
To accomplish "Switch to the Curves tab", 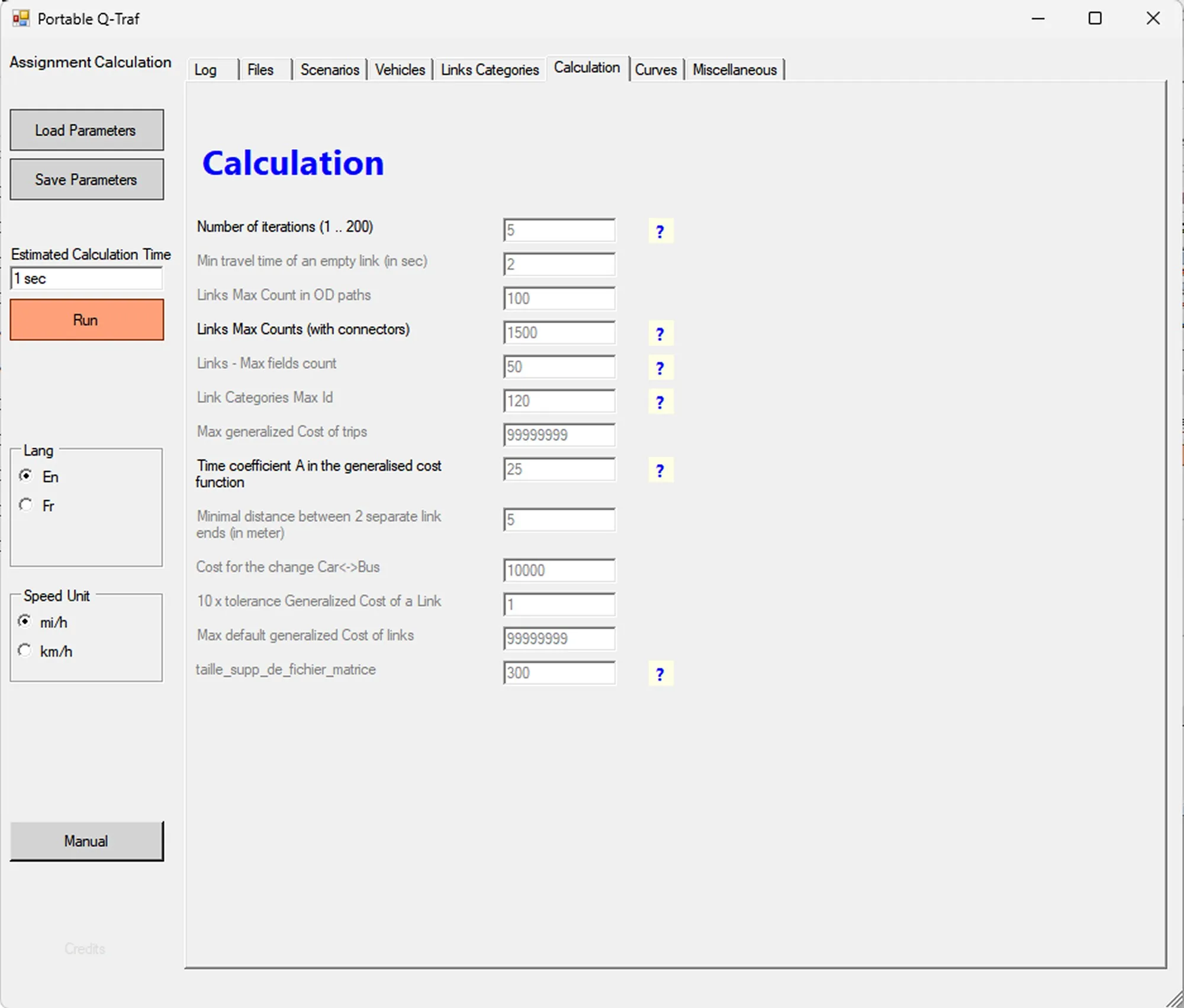I will click(x=656, y=69).
